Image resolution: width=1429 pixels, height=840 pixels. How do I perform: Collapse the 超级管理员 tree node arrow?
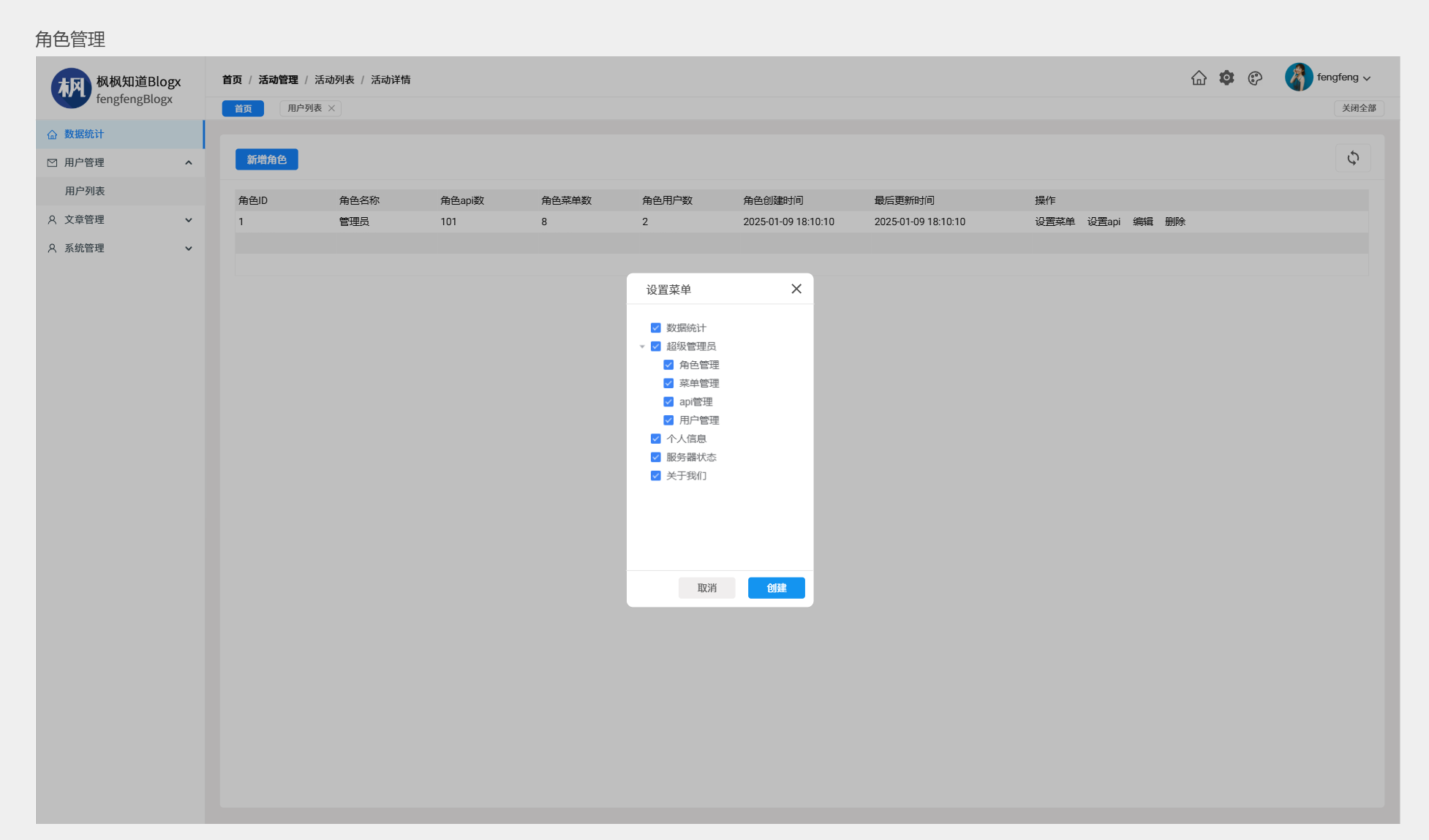tap(642, 347)
